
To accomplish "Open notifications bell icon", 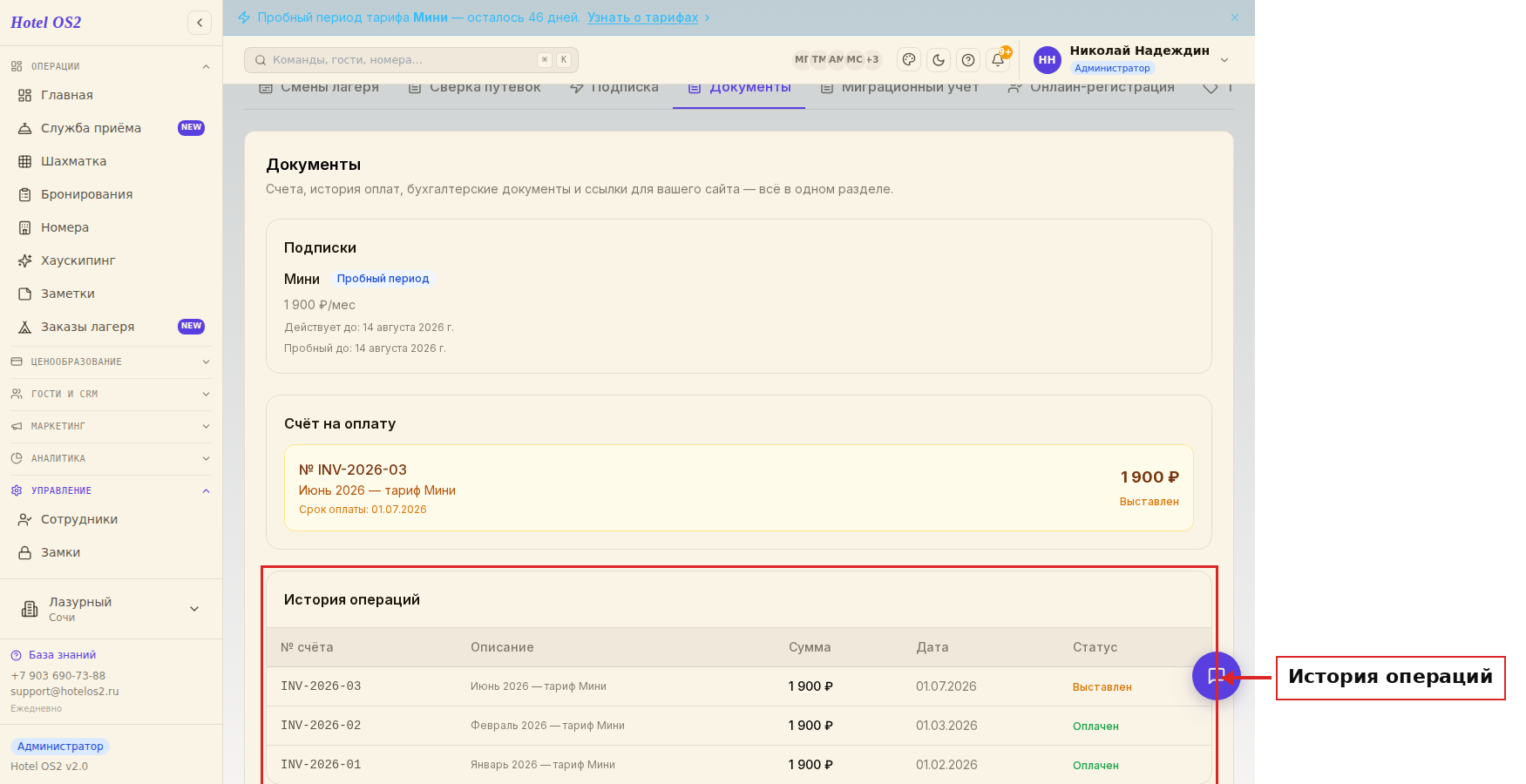I will pos(998,60).
